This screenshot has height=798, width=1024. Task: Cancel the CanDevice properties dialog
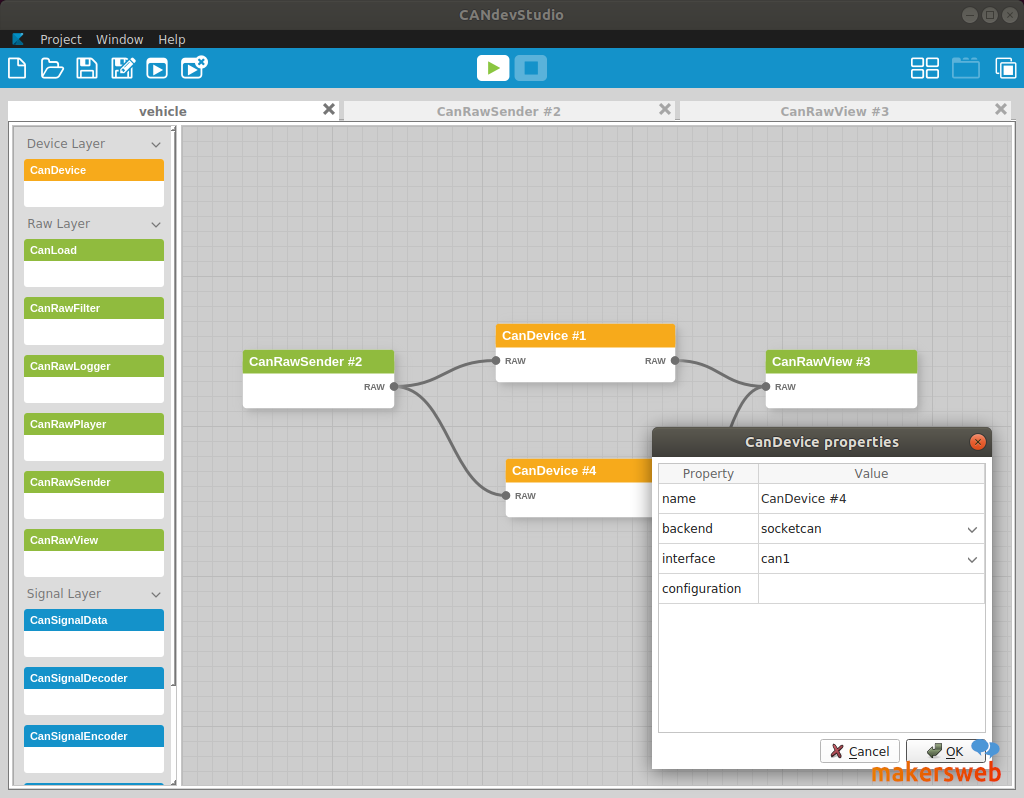tap(859, 751)
